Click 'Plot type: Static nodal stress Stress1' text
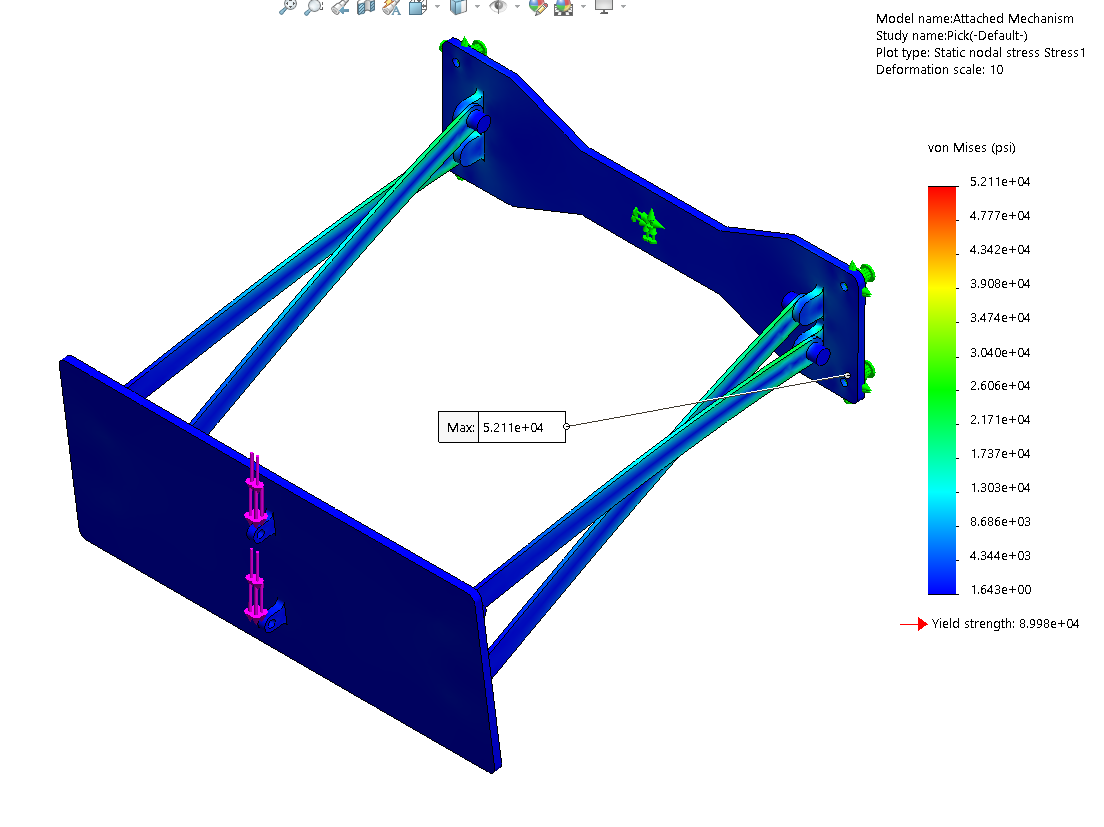The width and height of the screenshot is (1104, 827). click(981, 53)
